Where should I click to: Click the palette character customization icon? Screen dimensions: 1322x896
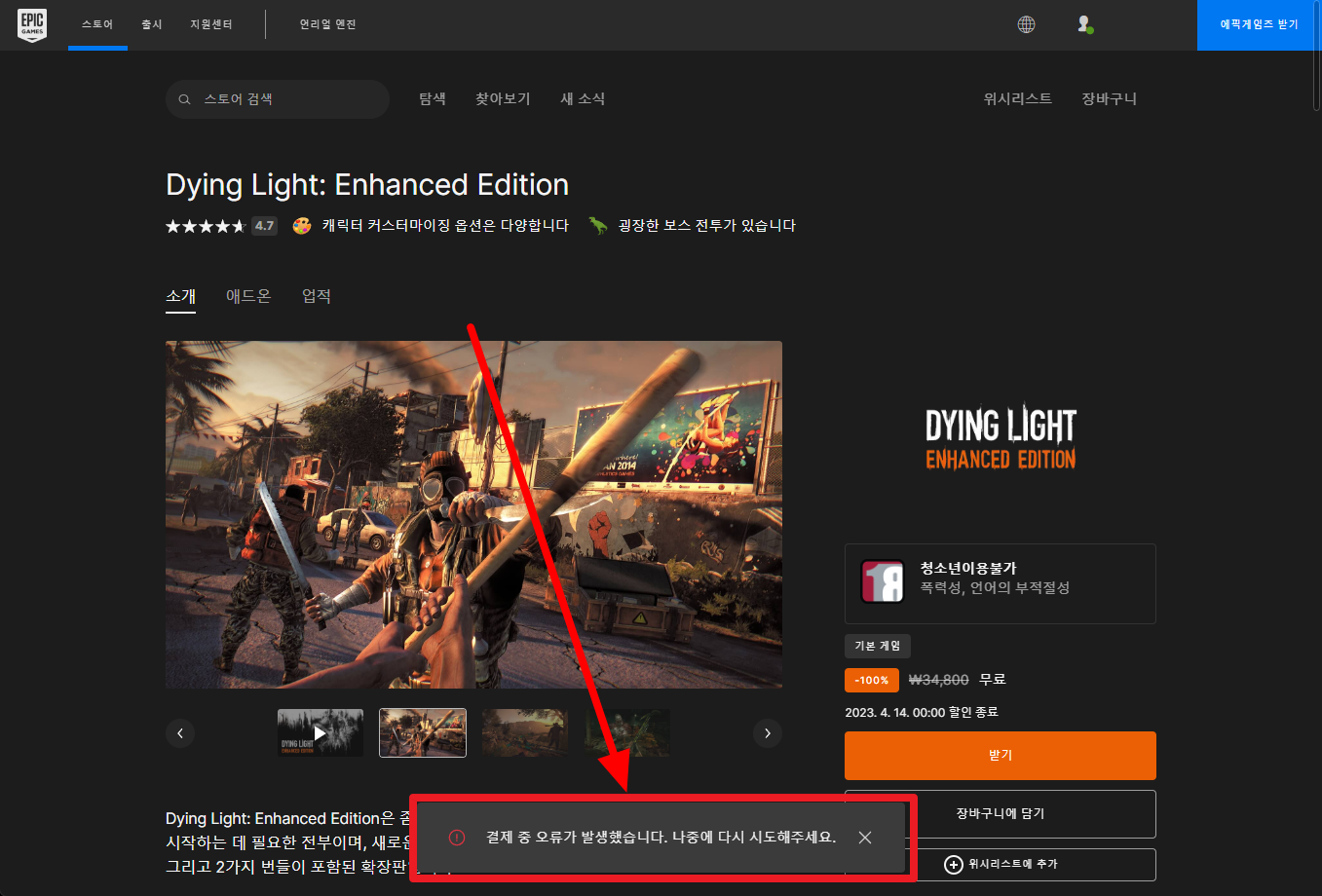click(302, 226)
